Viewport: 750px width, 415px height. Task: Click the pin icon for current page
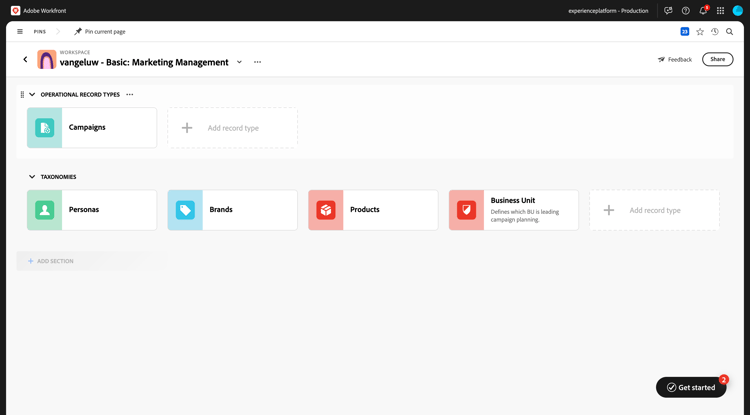point(78,32)
